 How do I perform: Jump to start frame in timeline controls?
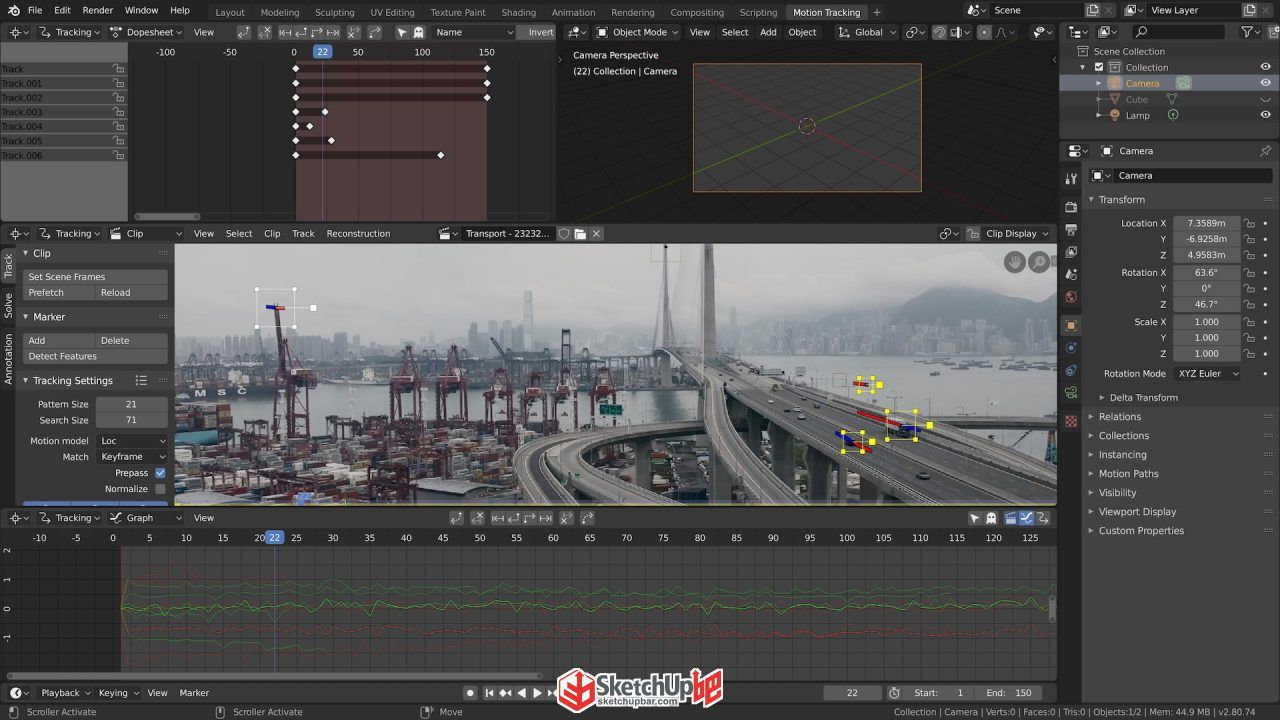pyautogui.click(x=489, y=693)
